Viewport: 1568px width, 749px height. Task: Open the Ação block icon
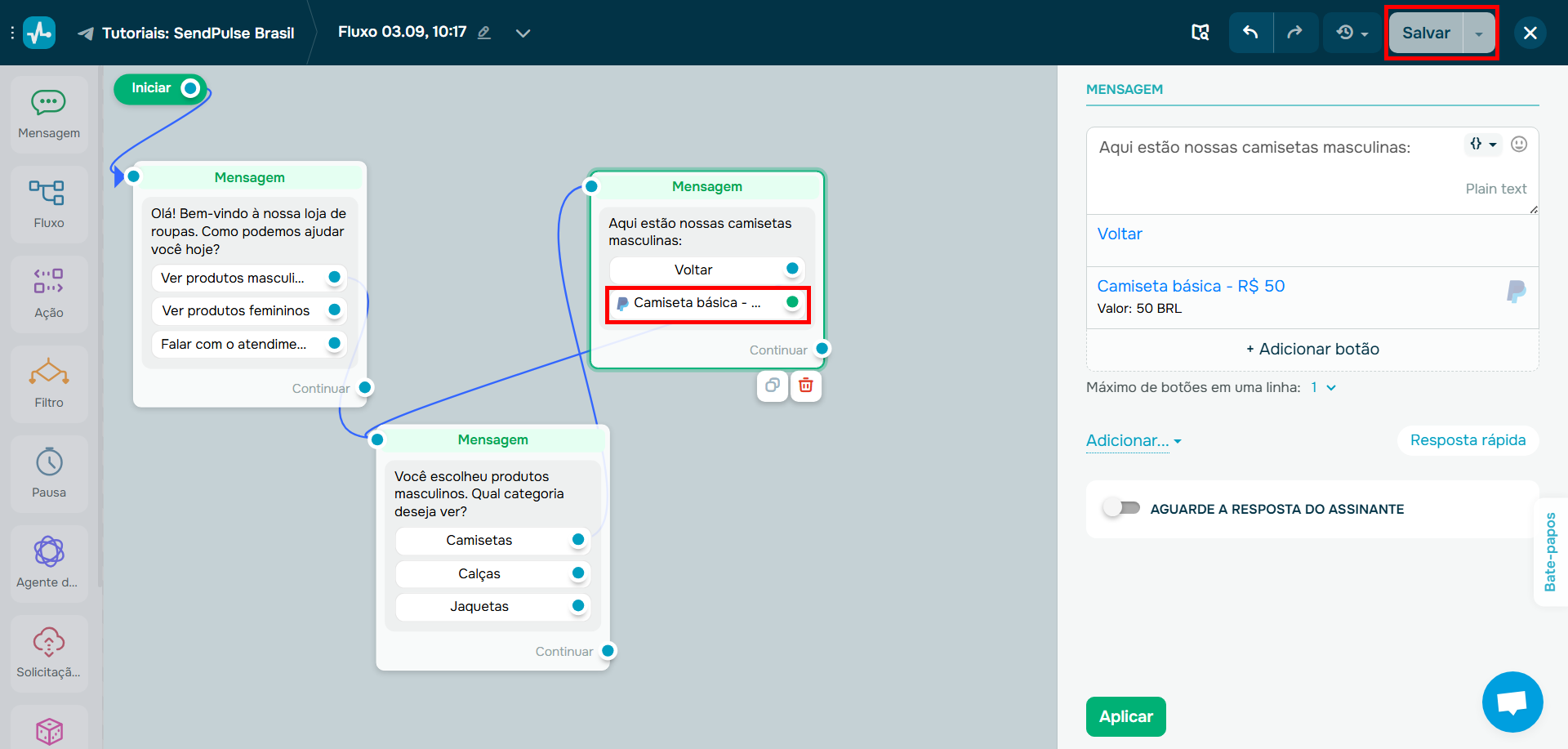(49, 292)
